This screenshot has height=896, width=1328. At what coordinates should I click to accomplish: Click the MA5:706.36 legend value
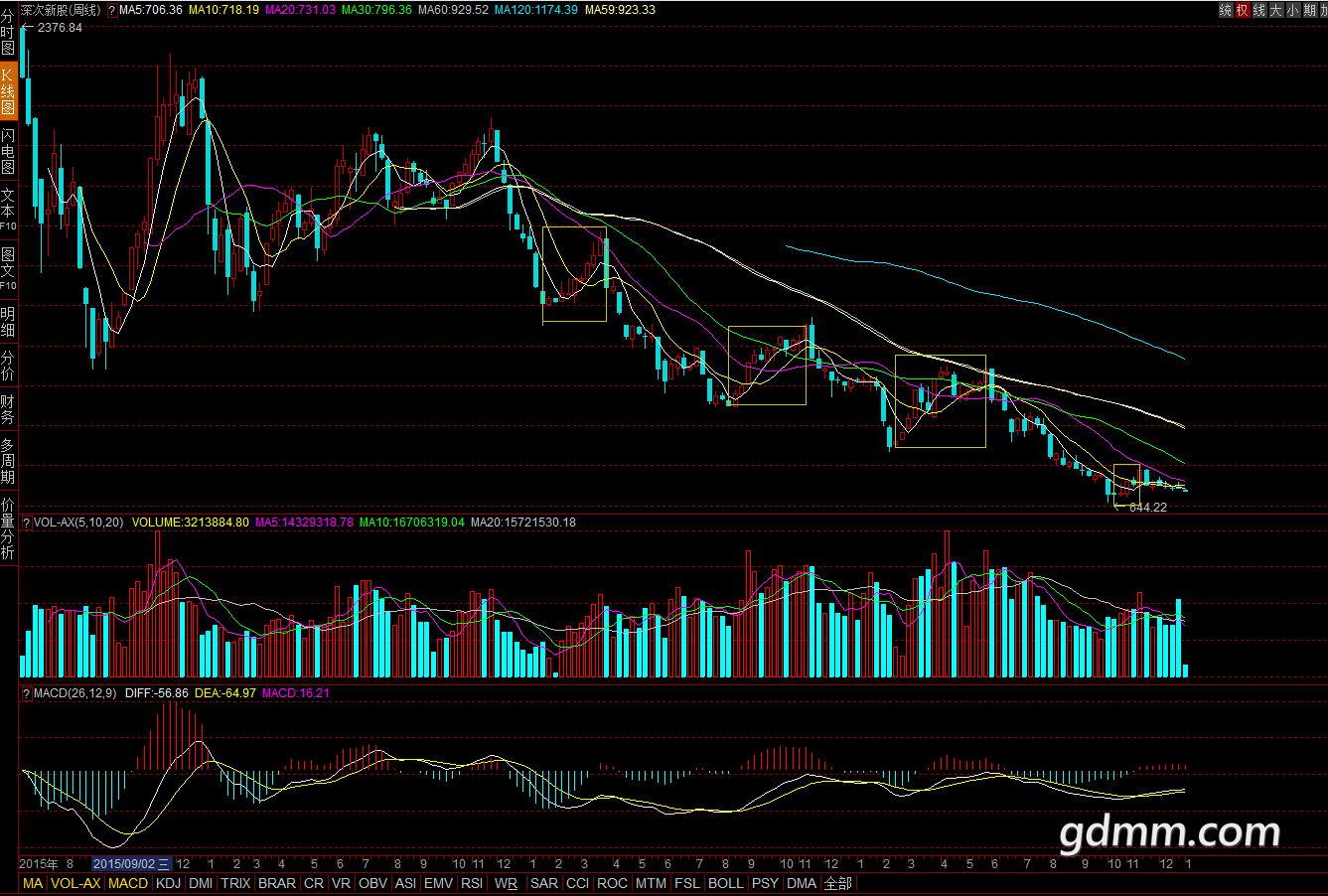(151, 10)
